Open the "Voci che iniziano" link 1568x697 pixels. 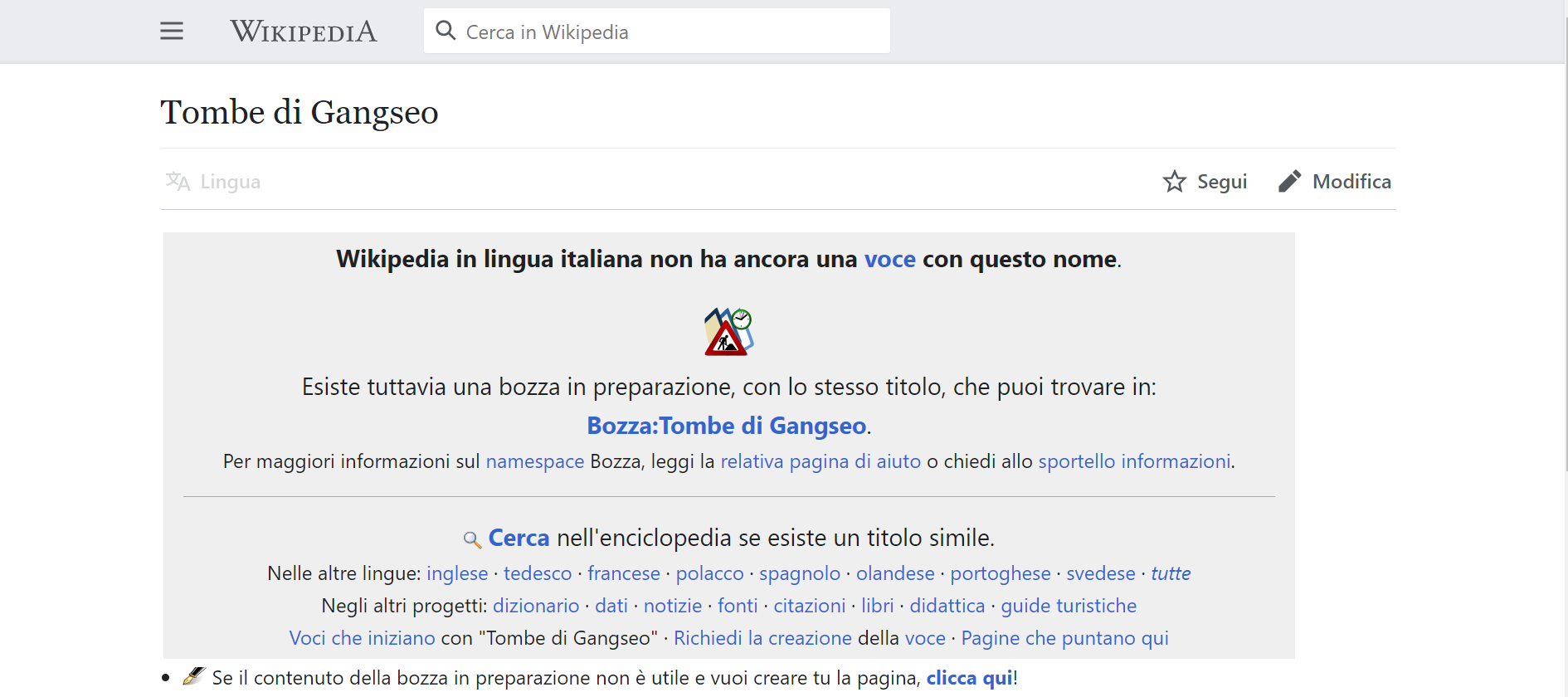pyautogui.click(x=362, y=638)
